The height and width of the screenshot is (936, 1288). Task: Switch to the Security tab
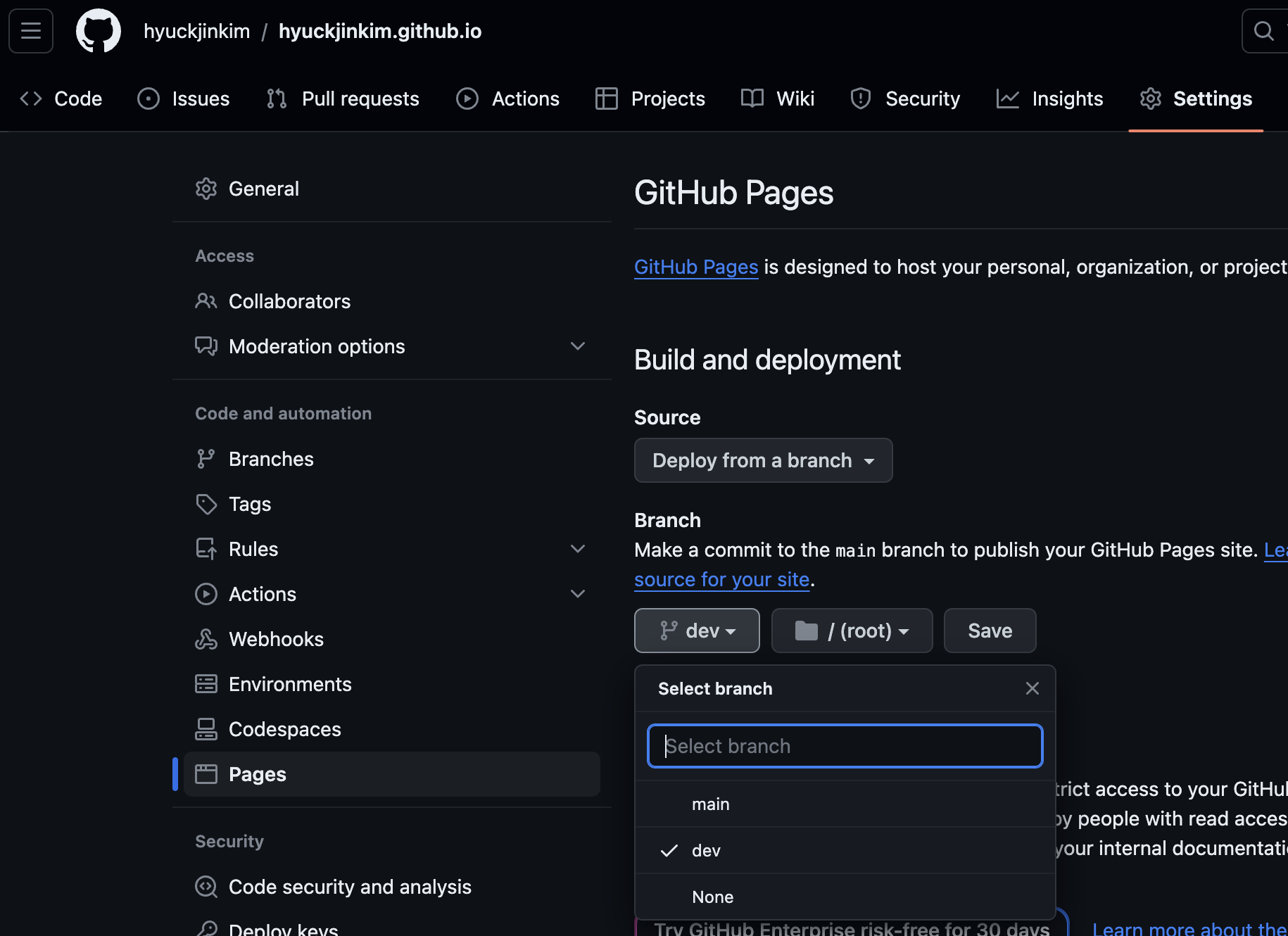[905, 99]
